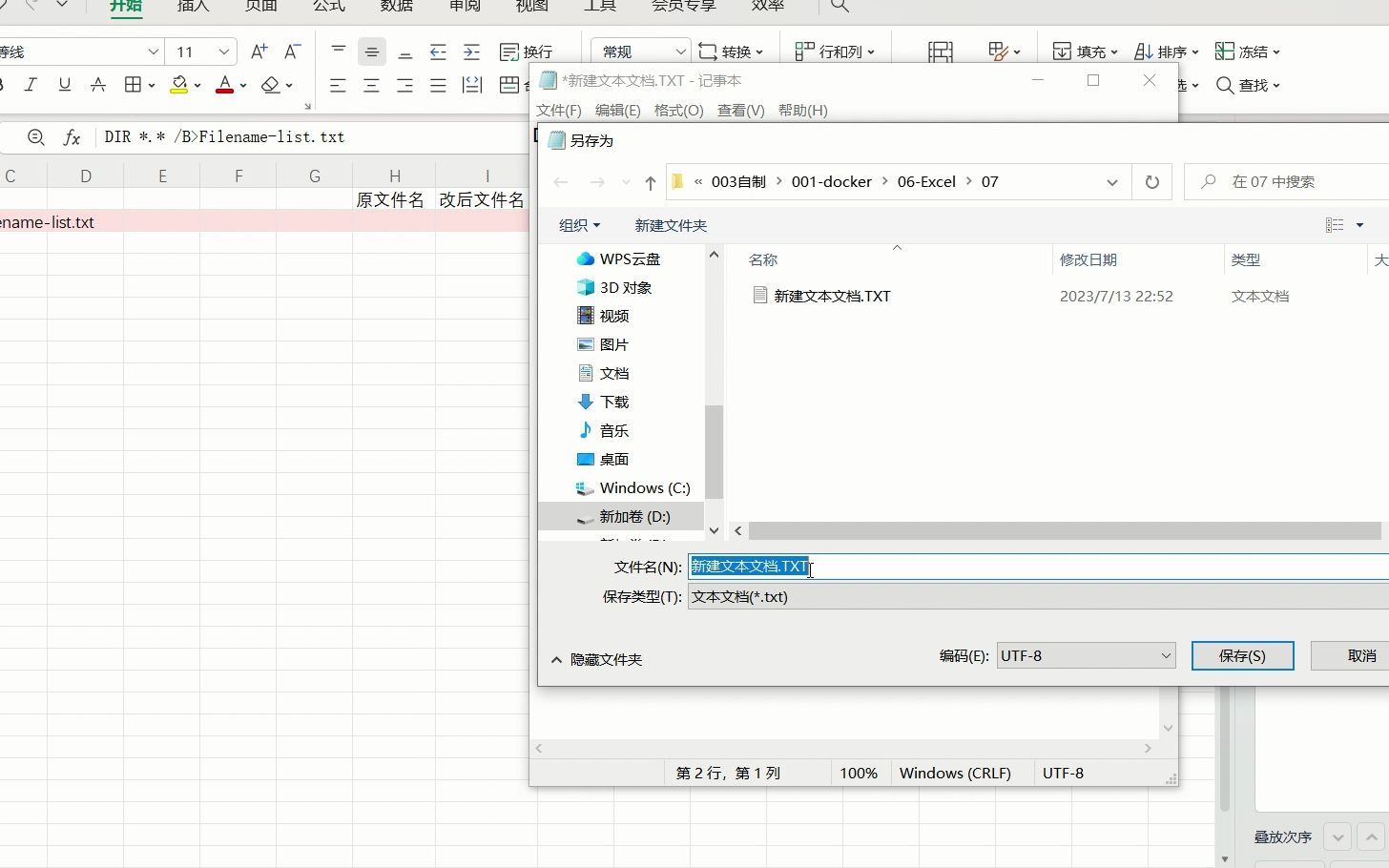Click the distributed alignment icon
Screen dimensions: 1389x868
(x=472, y=85)
